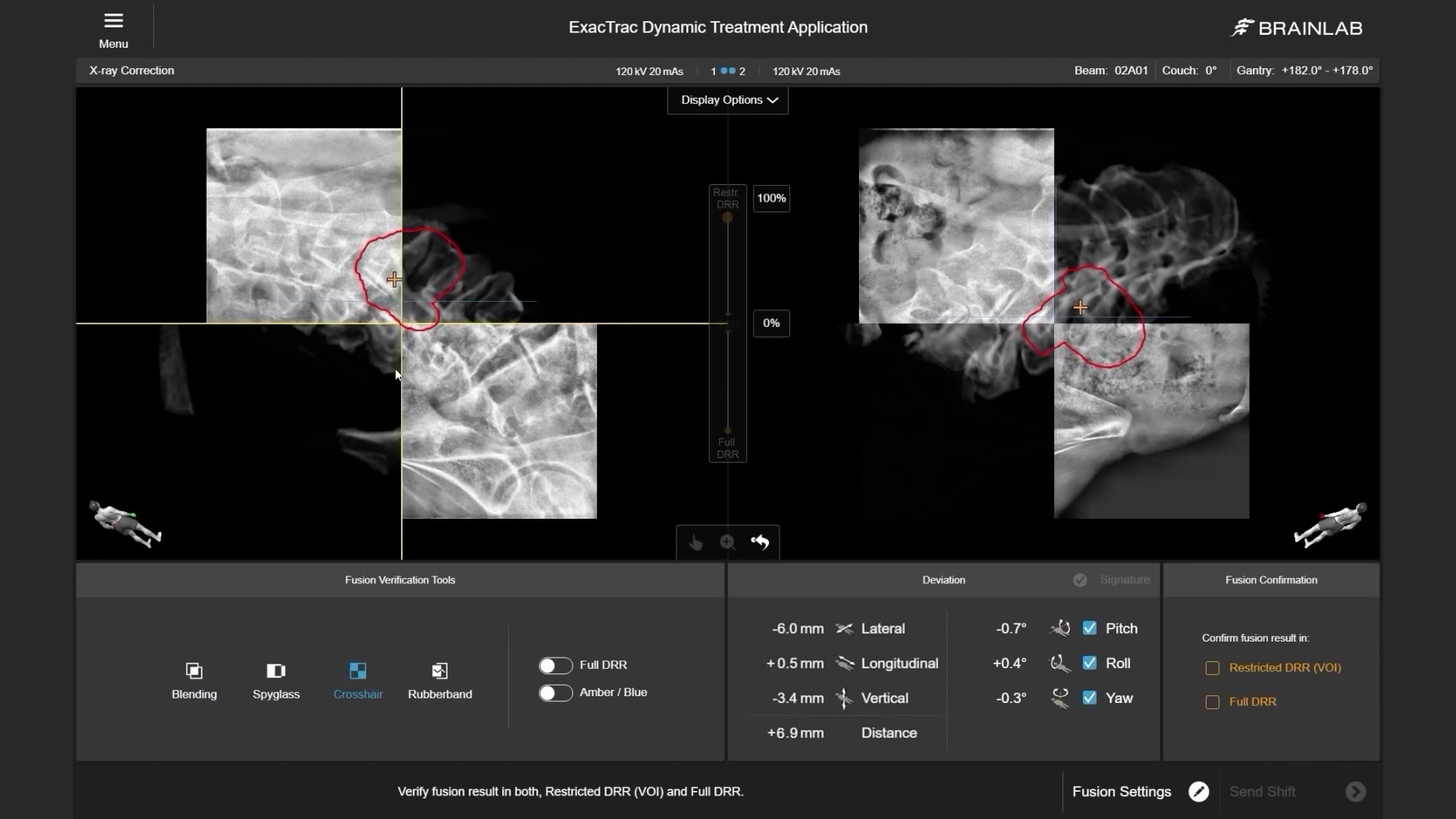The image size is (1456, 819).
Task: Click the right patient orientation figure
Action: click(1331, 525)
